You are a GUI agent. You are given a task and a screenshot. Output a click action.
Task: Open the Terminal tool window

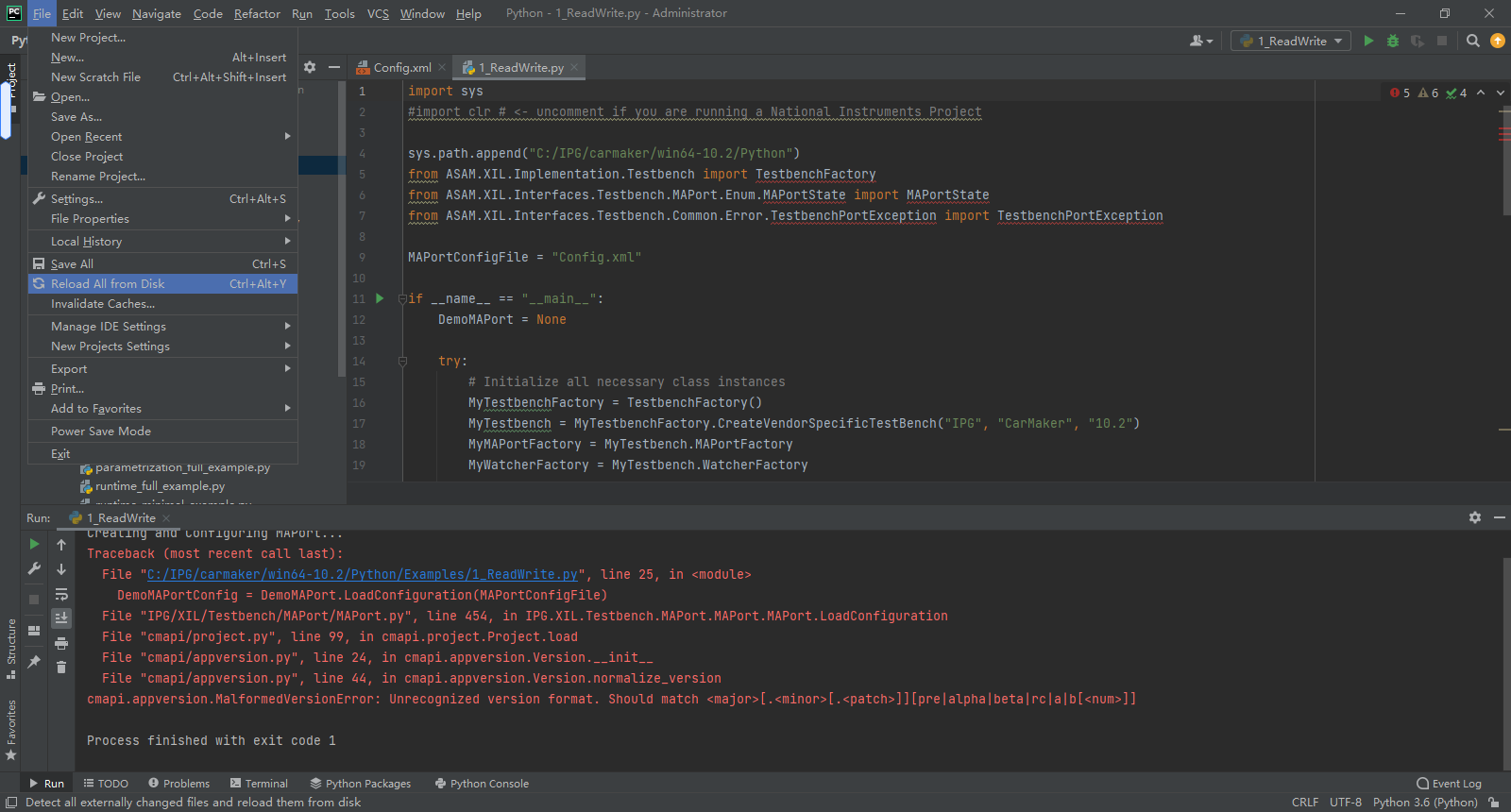click(259, 784)
